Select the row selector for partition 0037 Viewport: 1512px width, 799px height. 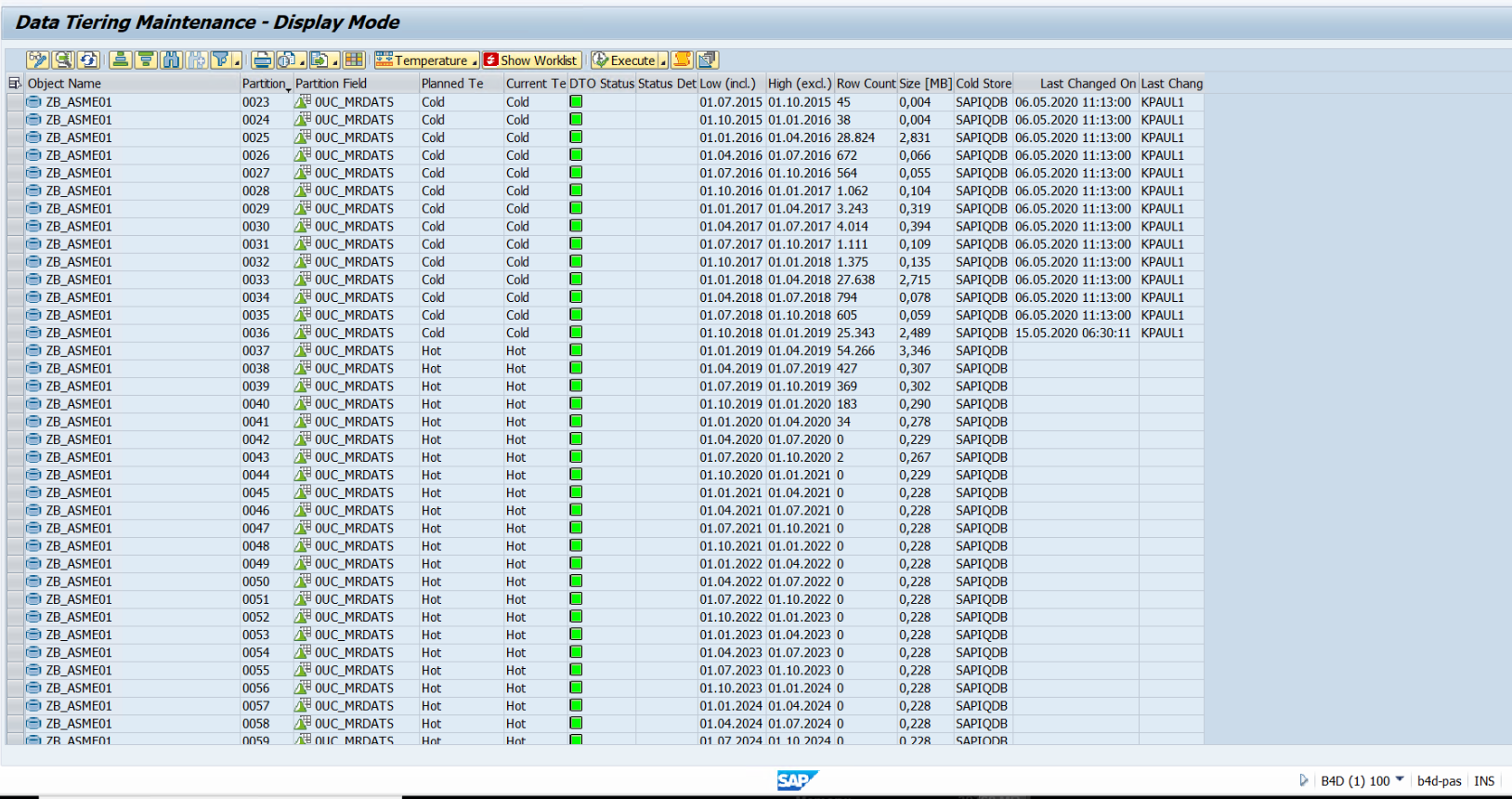(15, 350)
